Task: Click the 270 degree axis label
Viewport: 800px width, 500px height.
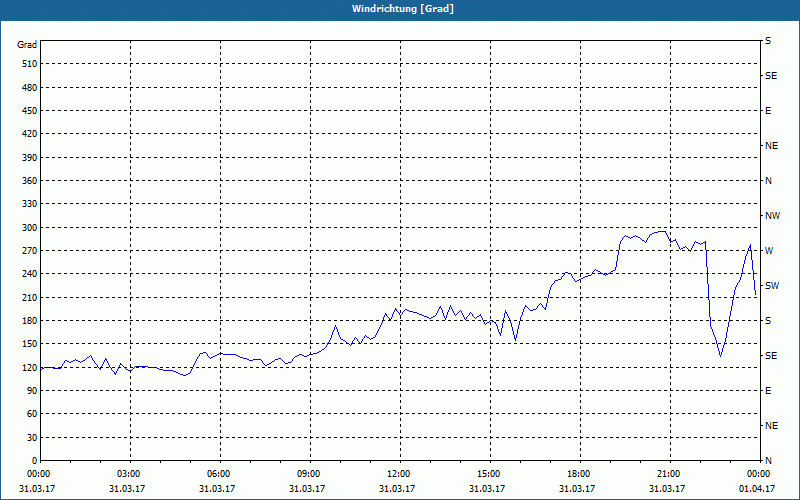Action: 30,251
